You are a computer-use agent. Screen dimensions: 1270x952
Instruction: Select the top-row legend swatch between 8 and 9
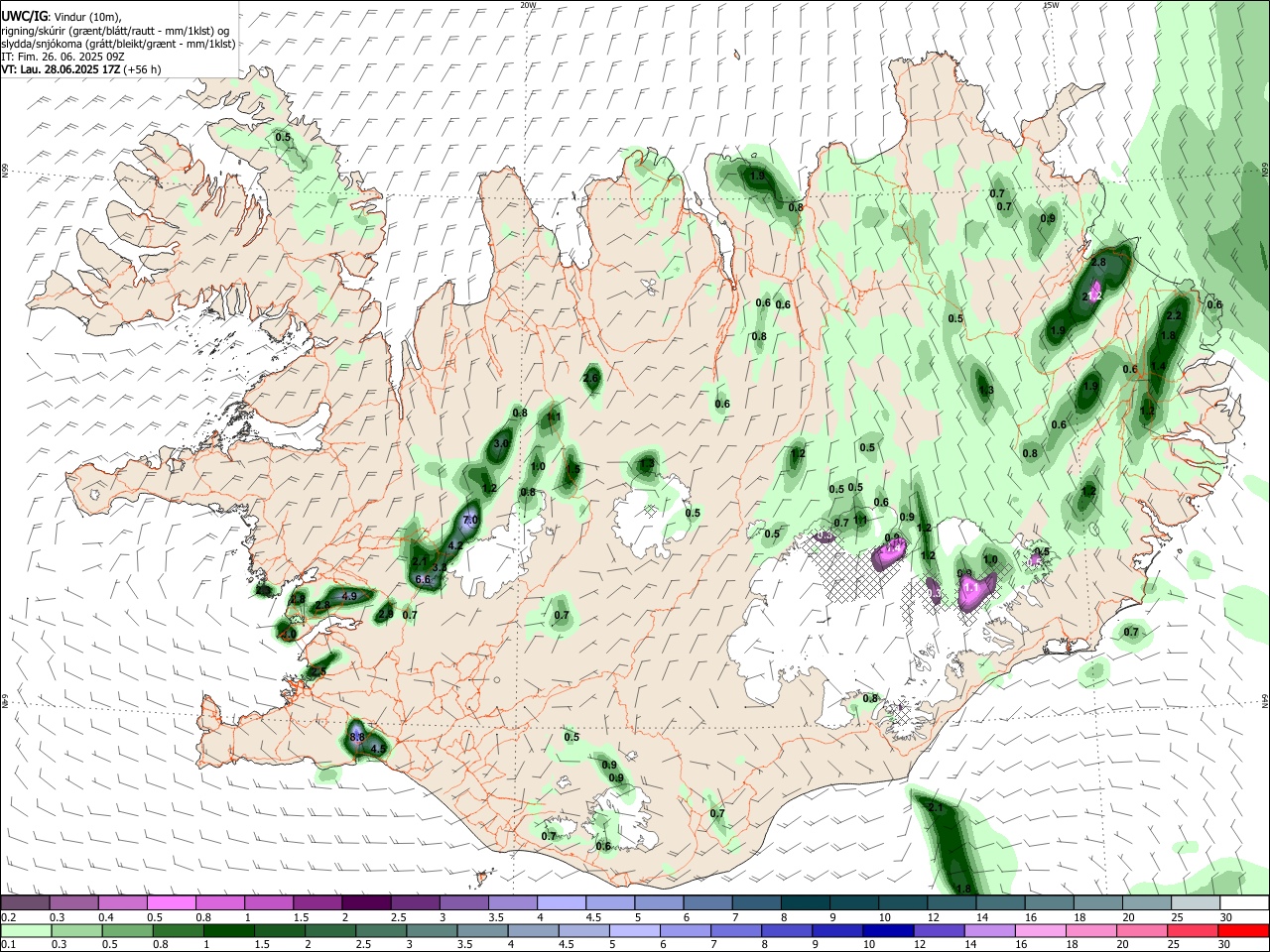806,903
